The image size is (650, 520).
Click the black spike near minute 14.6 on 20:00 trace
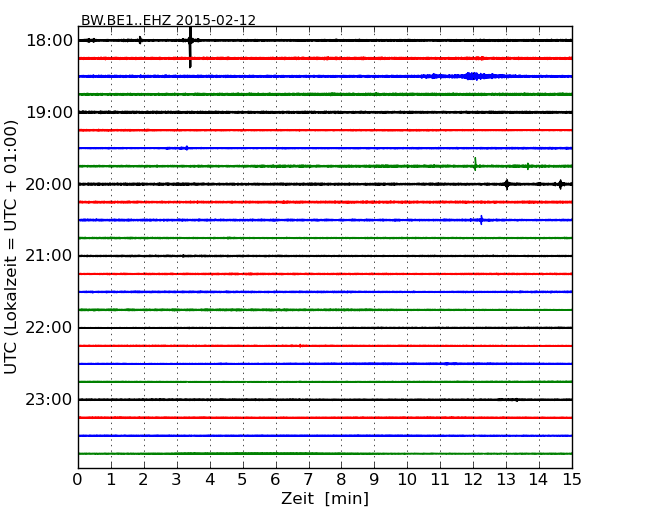pos(560,184)
